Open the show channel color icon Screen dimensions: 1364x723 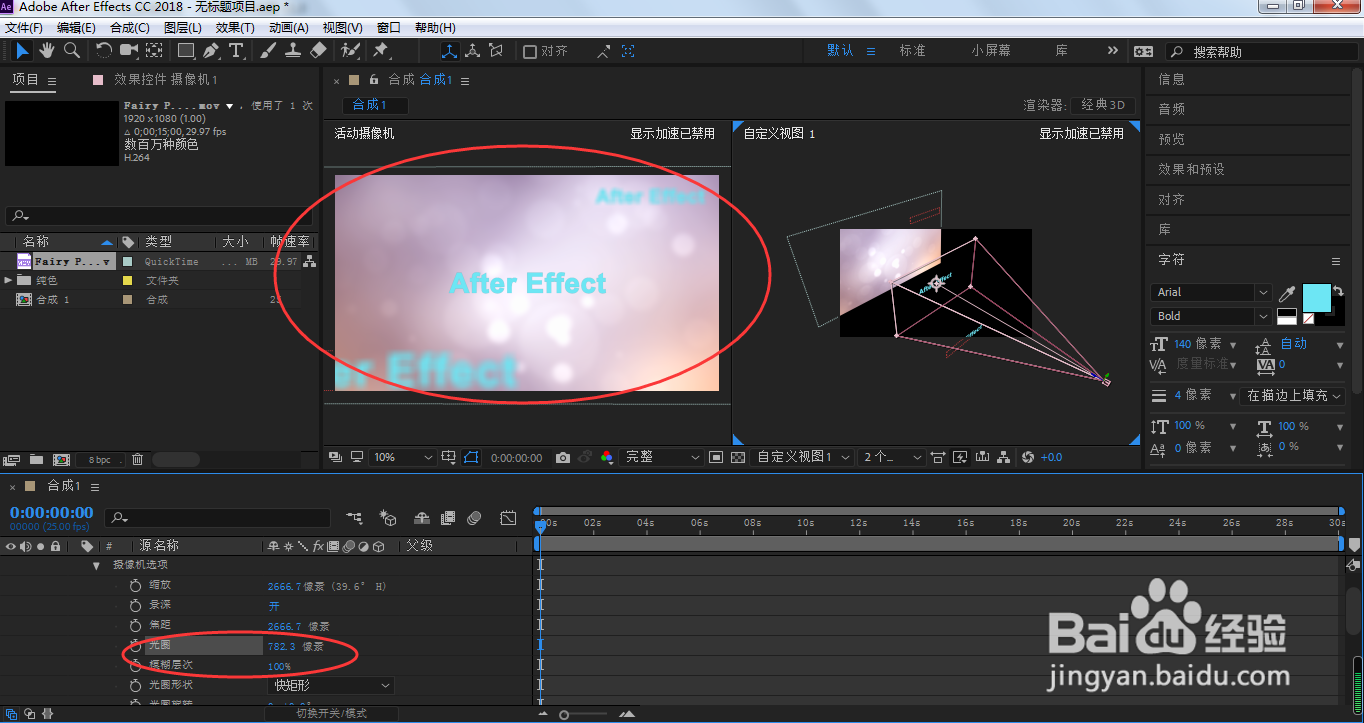point(607,457)
